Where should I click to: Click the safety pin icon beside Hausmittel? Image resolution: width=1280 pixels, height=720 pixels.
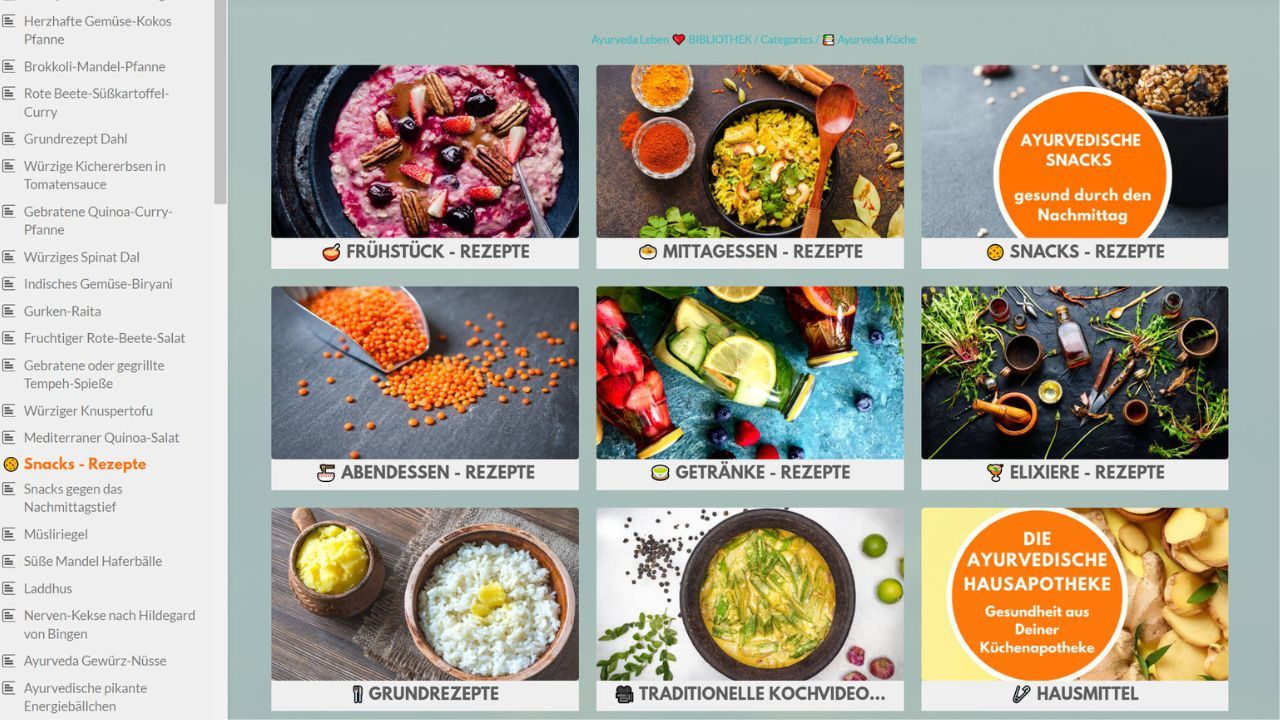point(1021,694)
